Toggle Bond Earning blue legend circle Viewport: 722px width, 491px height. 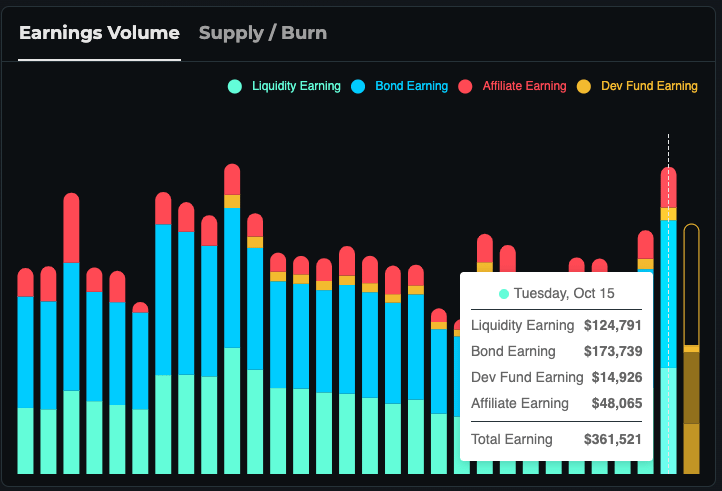359,87
